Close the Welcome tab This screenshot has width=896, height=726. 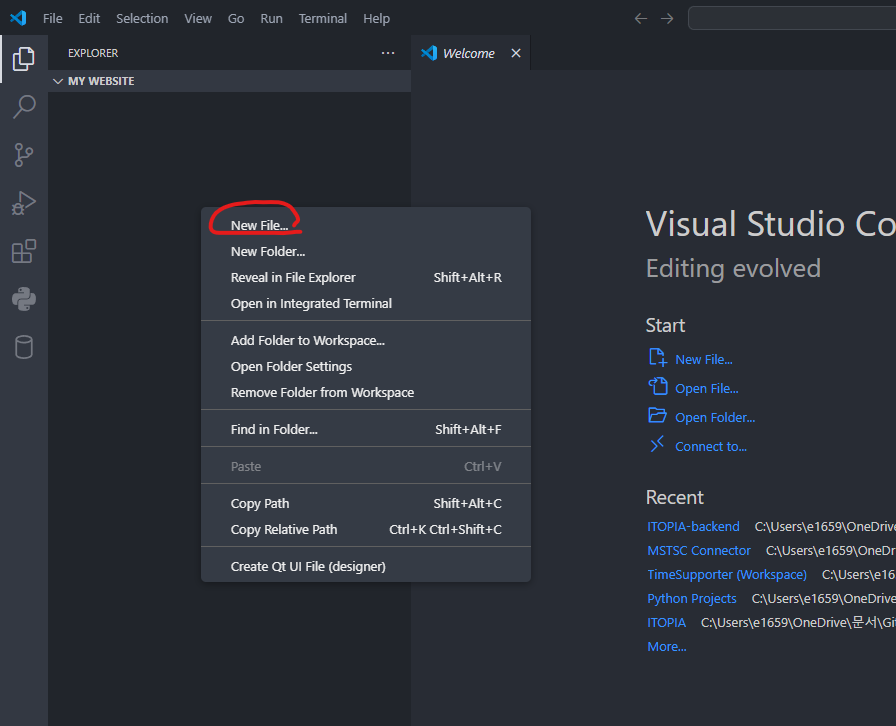tap(516, 53)
